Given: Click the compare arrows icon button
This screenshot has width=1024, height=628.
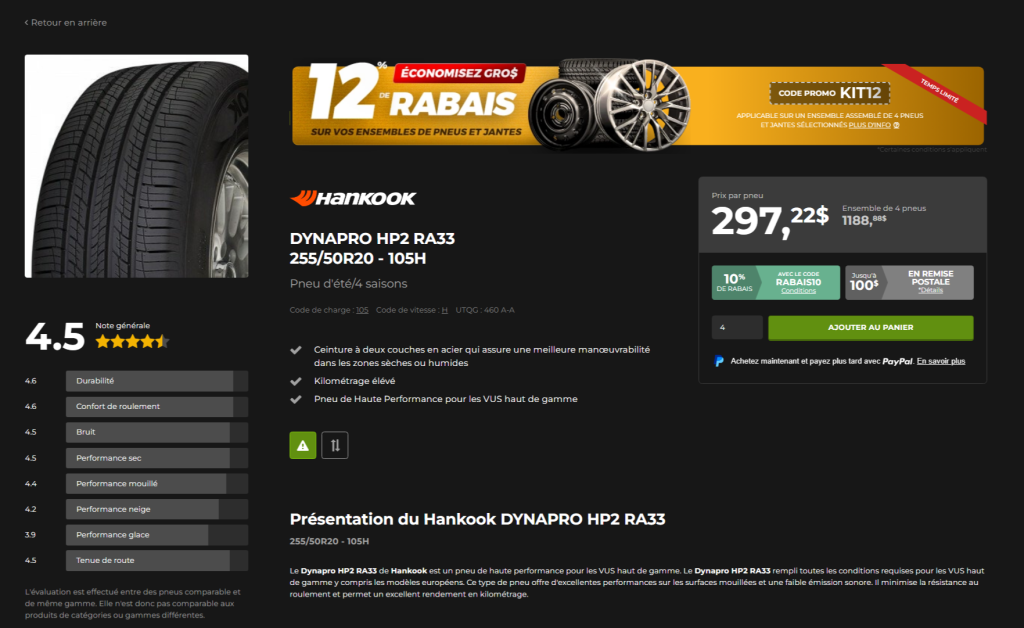Looking at the screenshot, I should point(335,445).
